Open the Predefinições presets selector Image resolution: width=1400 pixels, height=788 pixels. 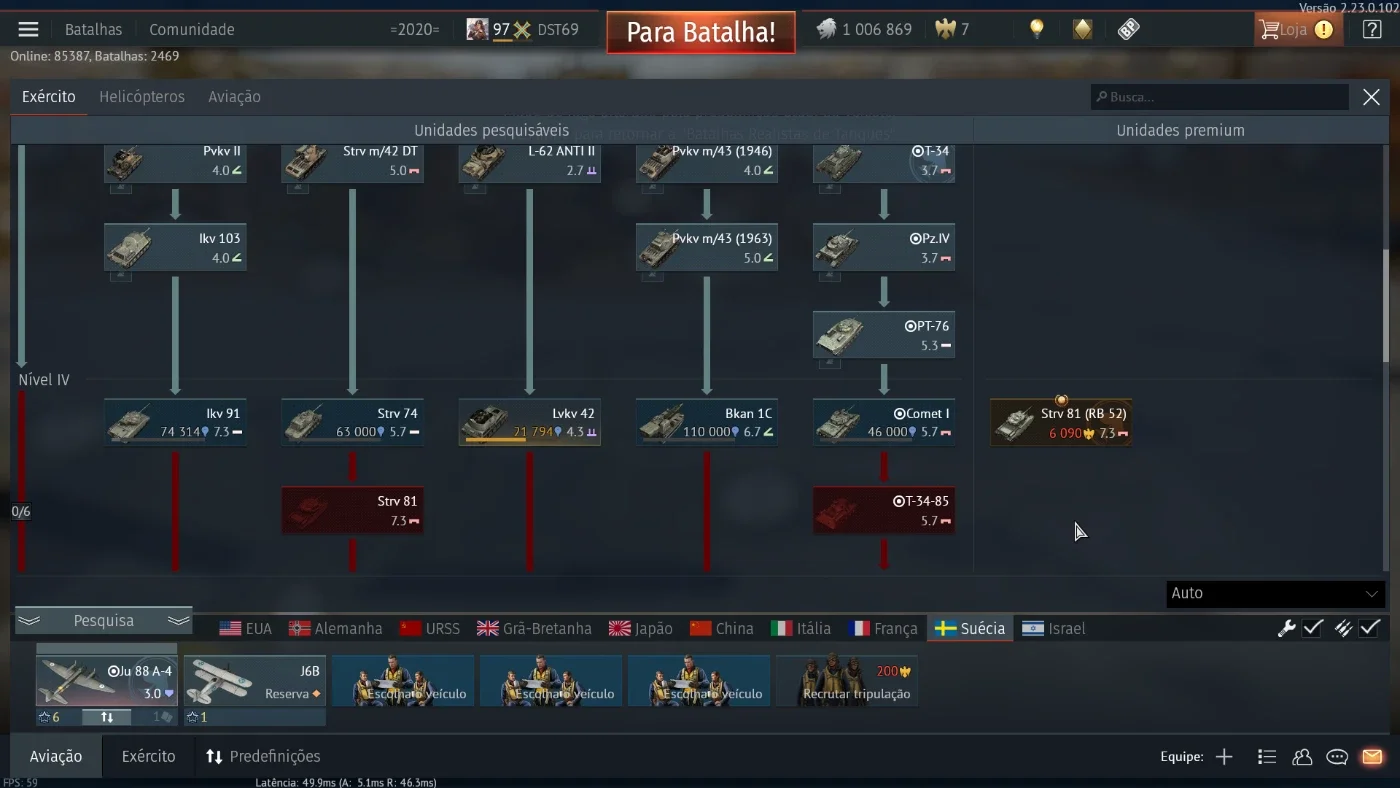coord(263,757)
